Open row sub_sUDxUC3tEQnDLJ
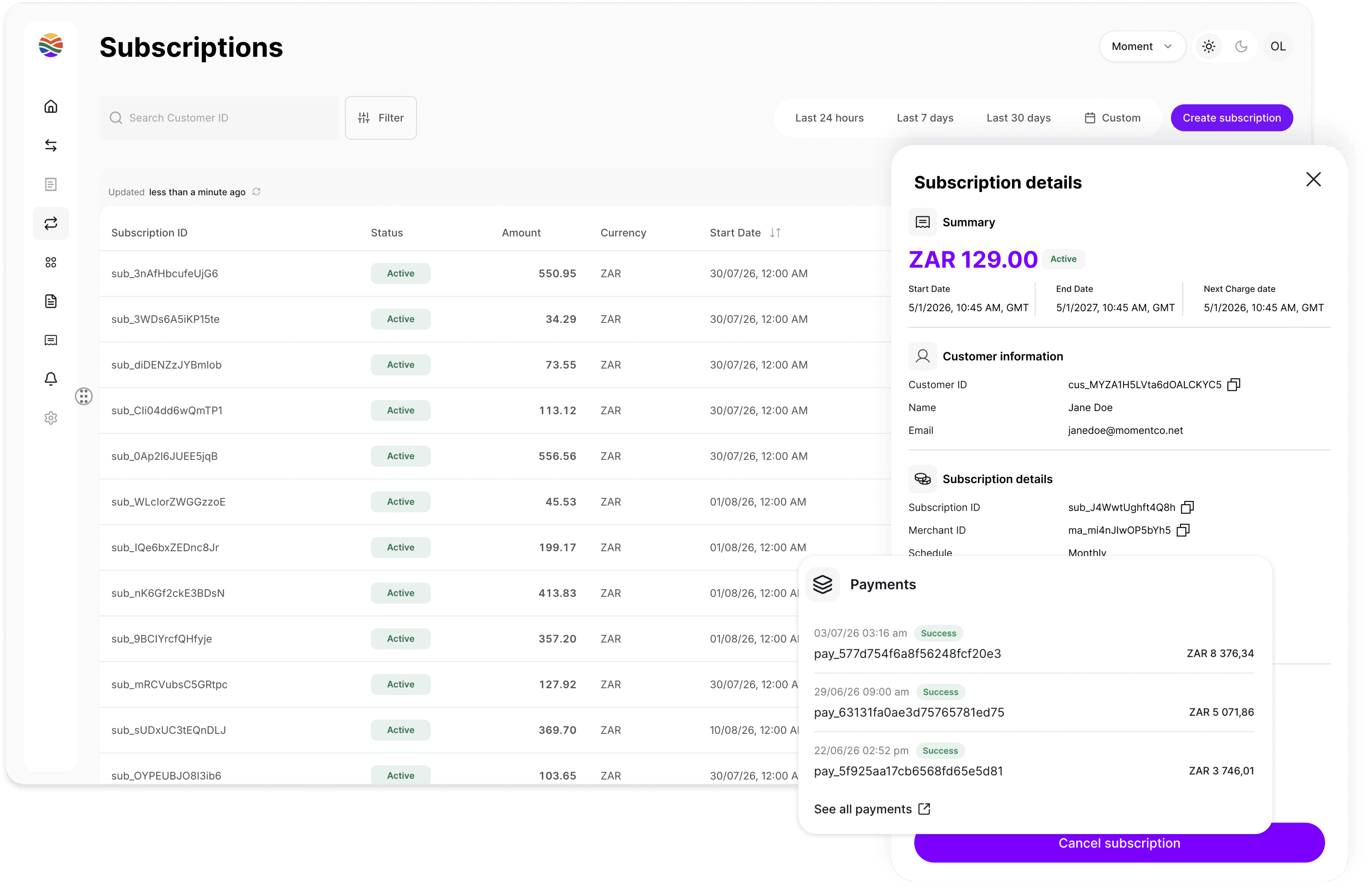This screenshot has height=893, width=1372. pos(449,730)
